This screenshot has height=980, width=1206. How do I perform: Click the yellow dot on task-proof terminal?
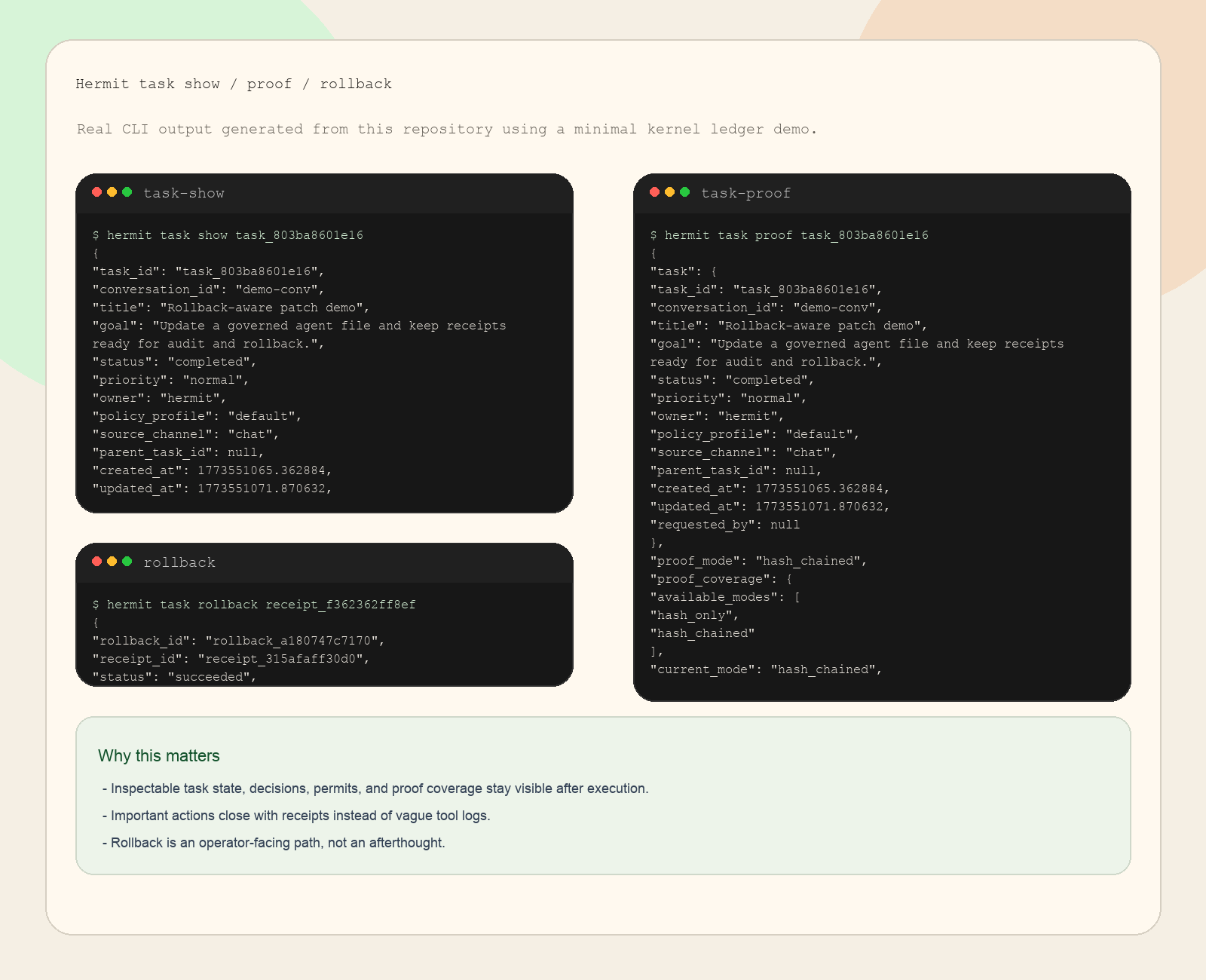point(669,192)
